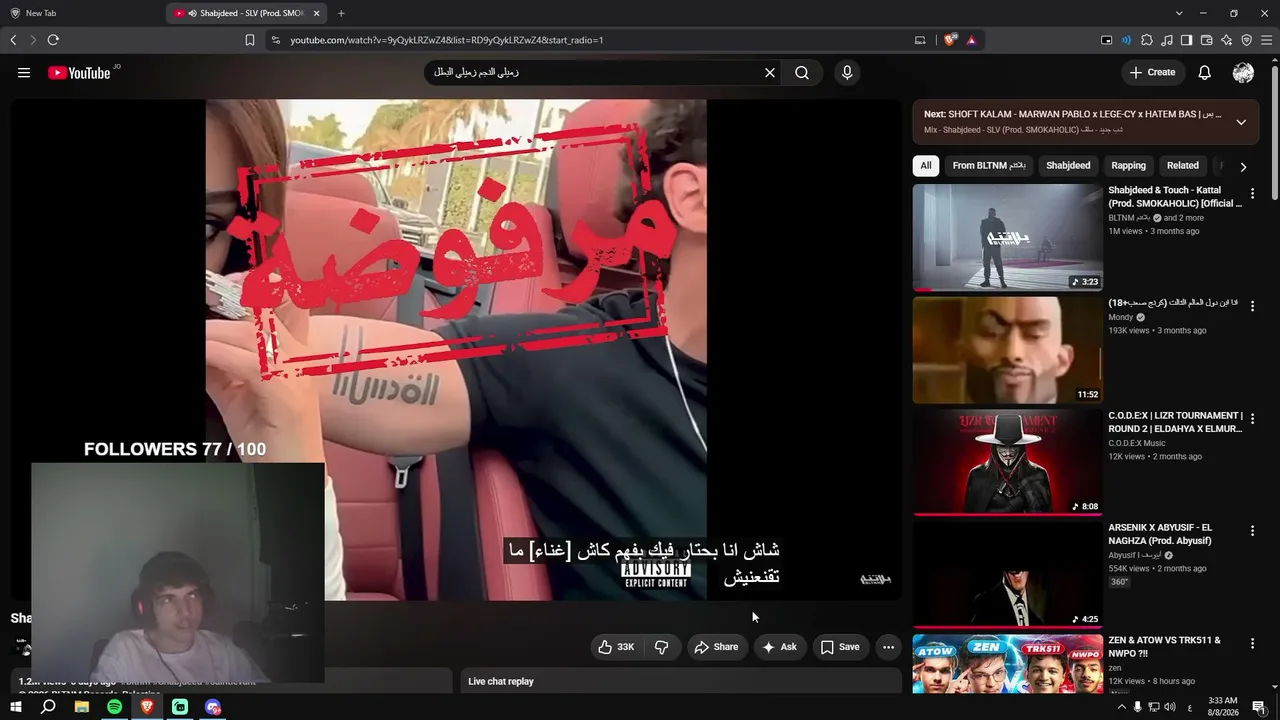
Task: Dislike the current video
Action: pos(662,647)
